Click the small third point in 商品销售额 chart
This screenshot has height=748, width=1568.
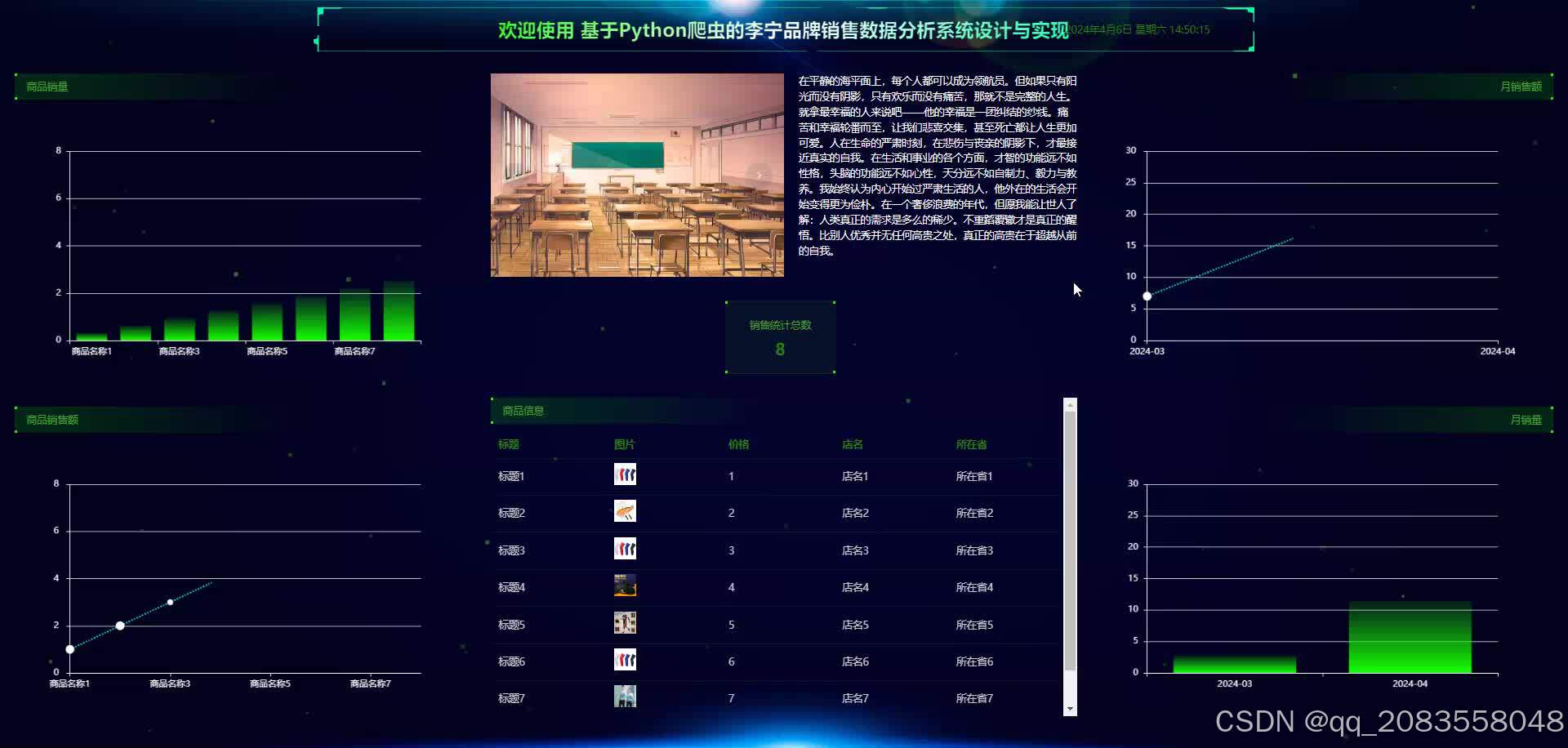tap(170, 603)
